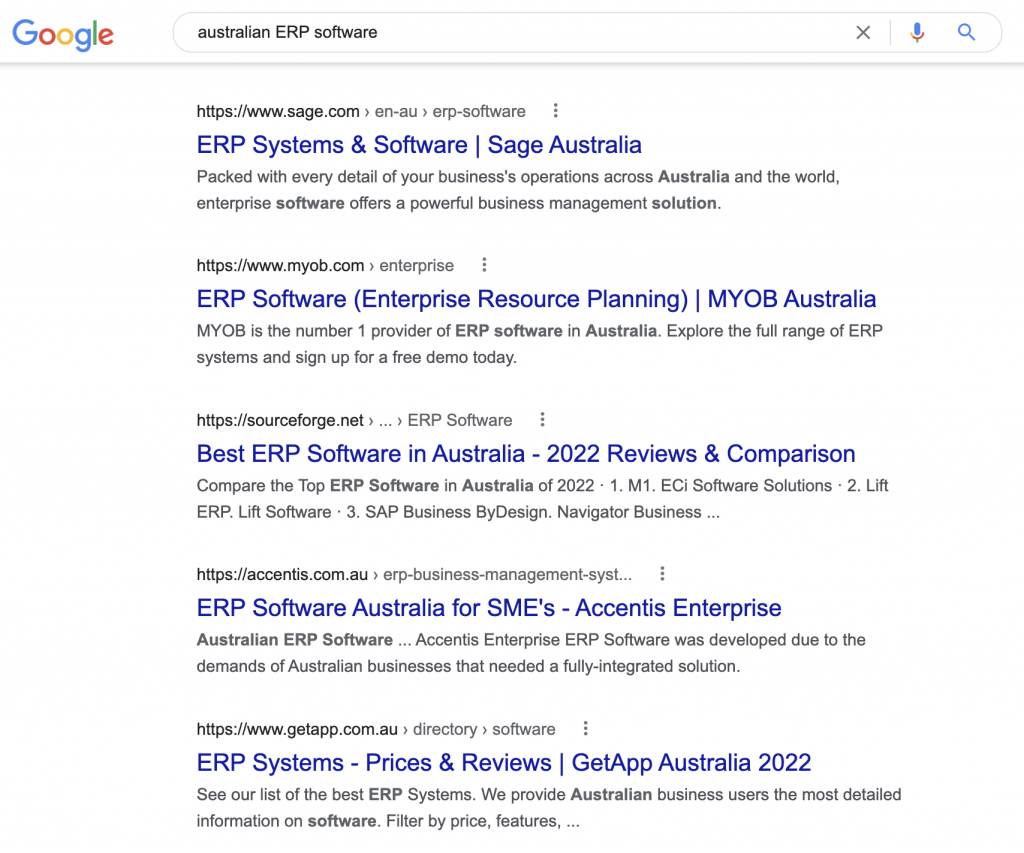Click snippet 'MYOB is the number 1 provider'

539,344
